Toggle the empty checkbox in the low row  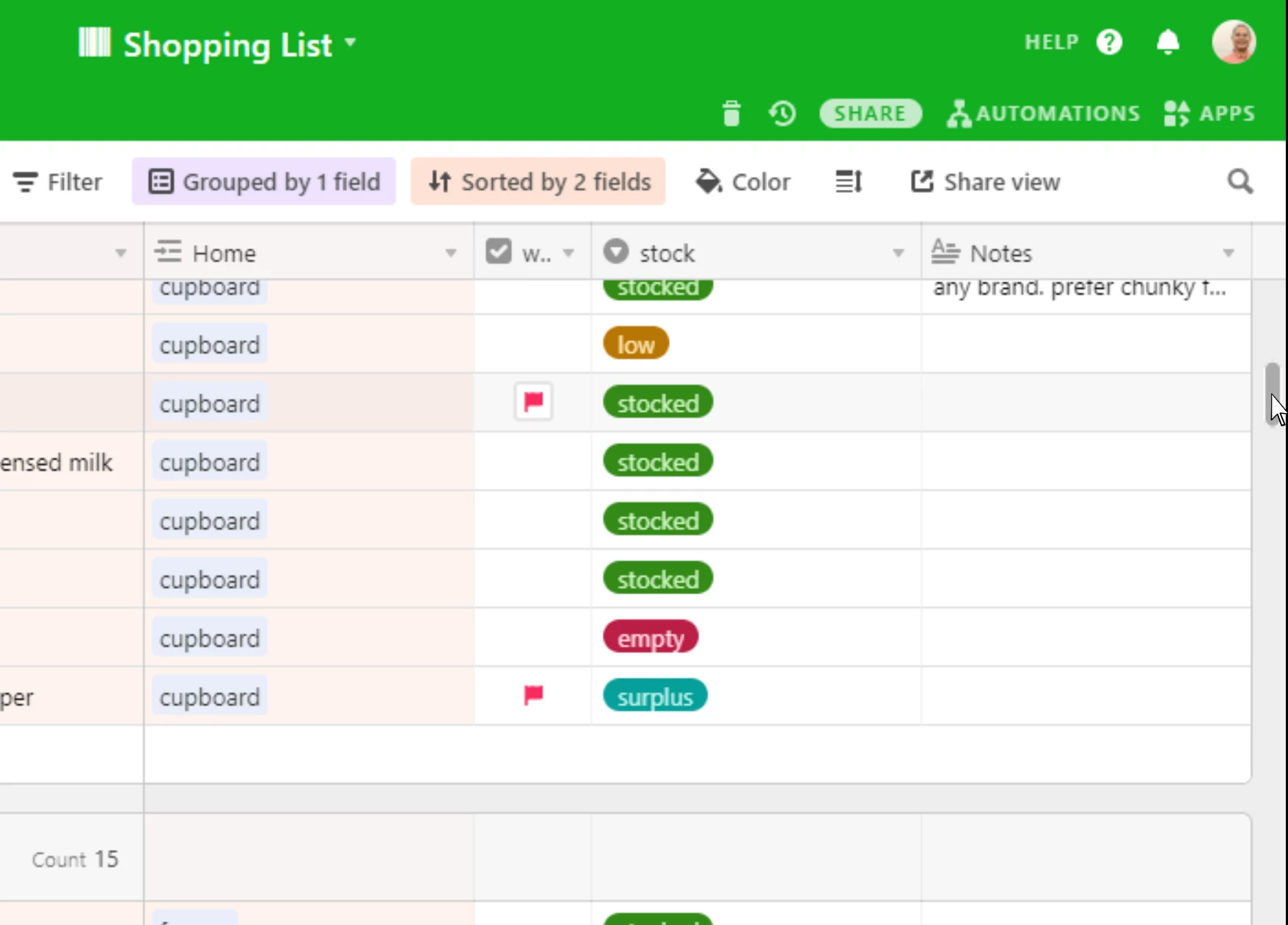point(533,344)
